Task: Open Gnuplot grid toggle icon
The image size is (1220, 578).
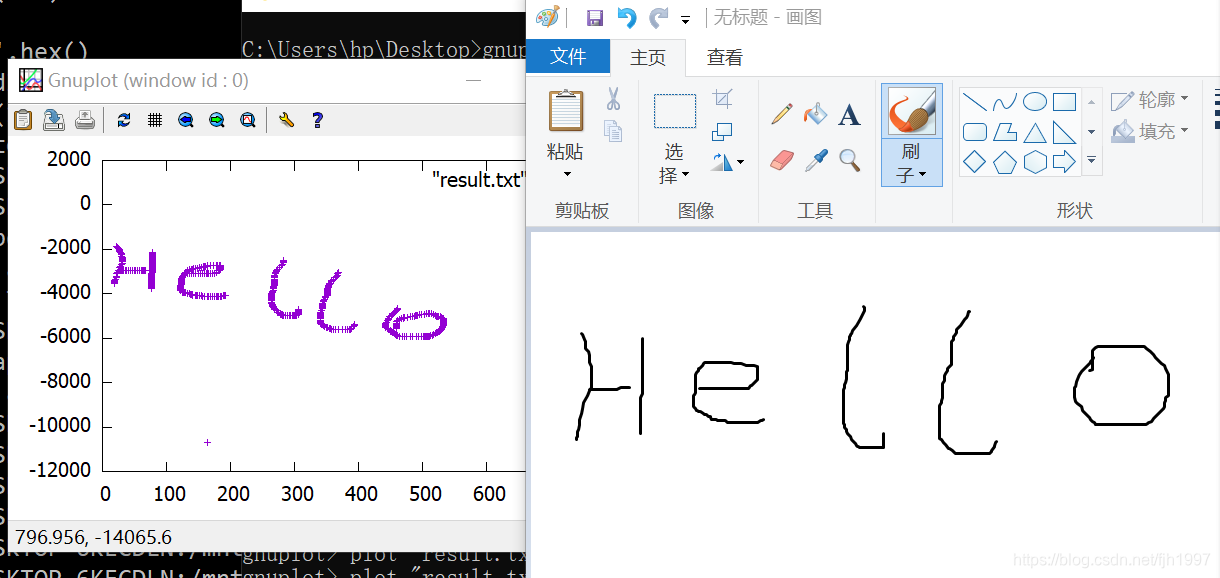Action: (155, 120)
